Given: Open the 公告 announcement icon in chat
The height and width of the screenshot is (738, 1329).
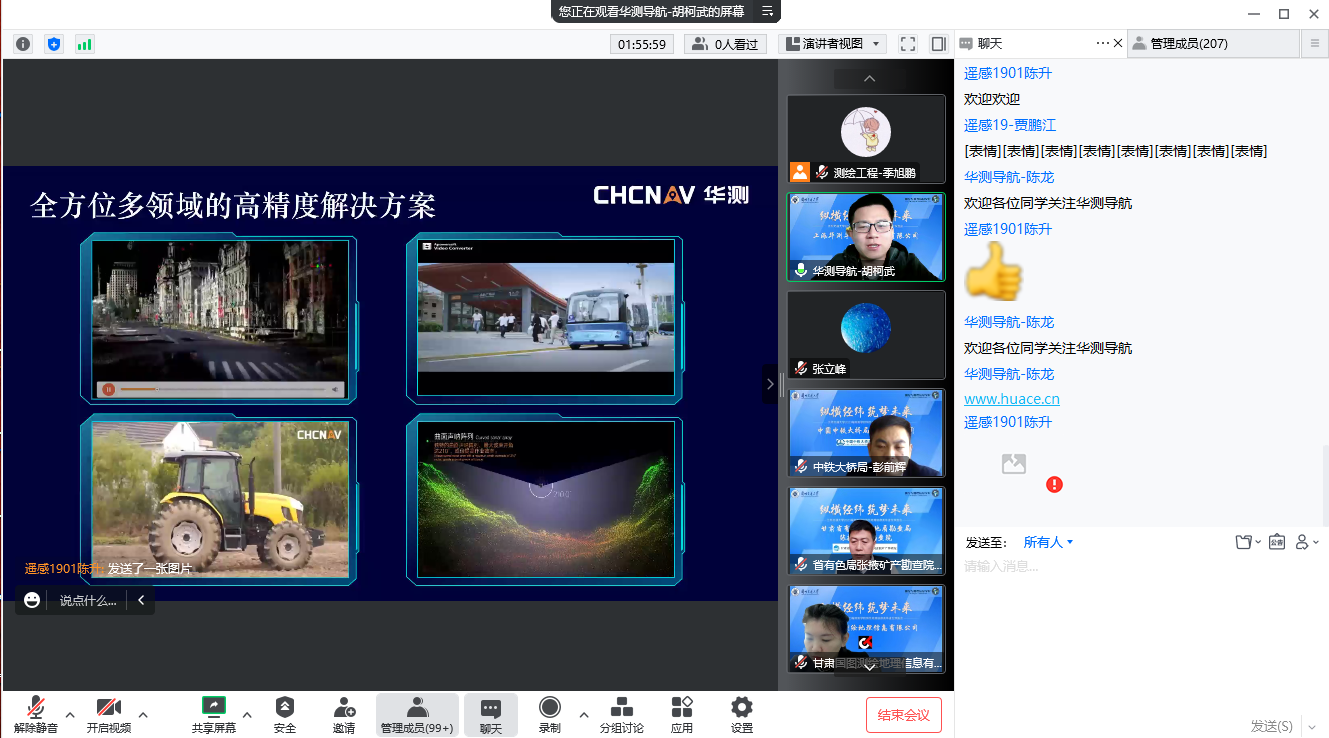Looking at the screenshot, I should point(1276,542).
